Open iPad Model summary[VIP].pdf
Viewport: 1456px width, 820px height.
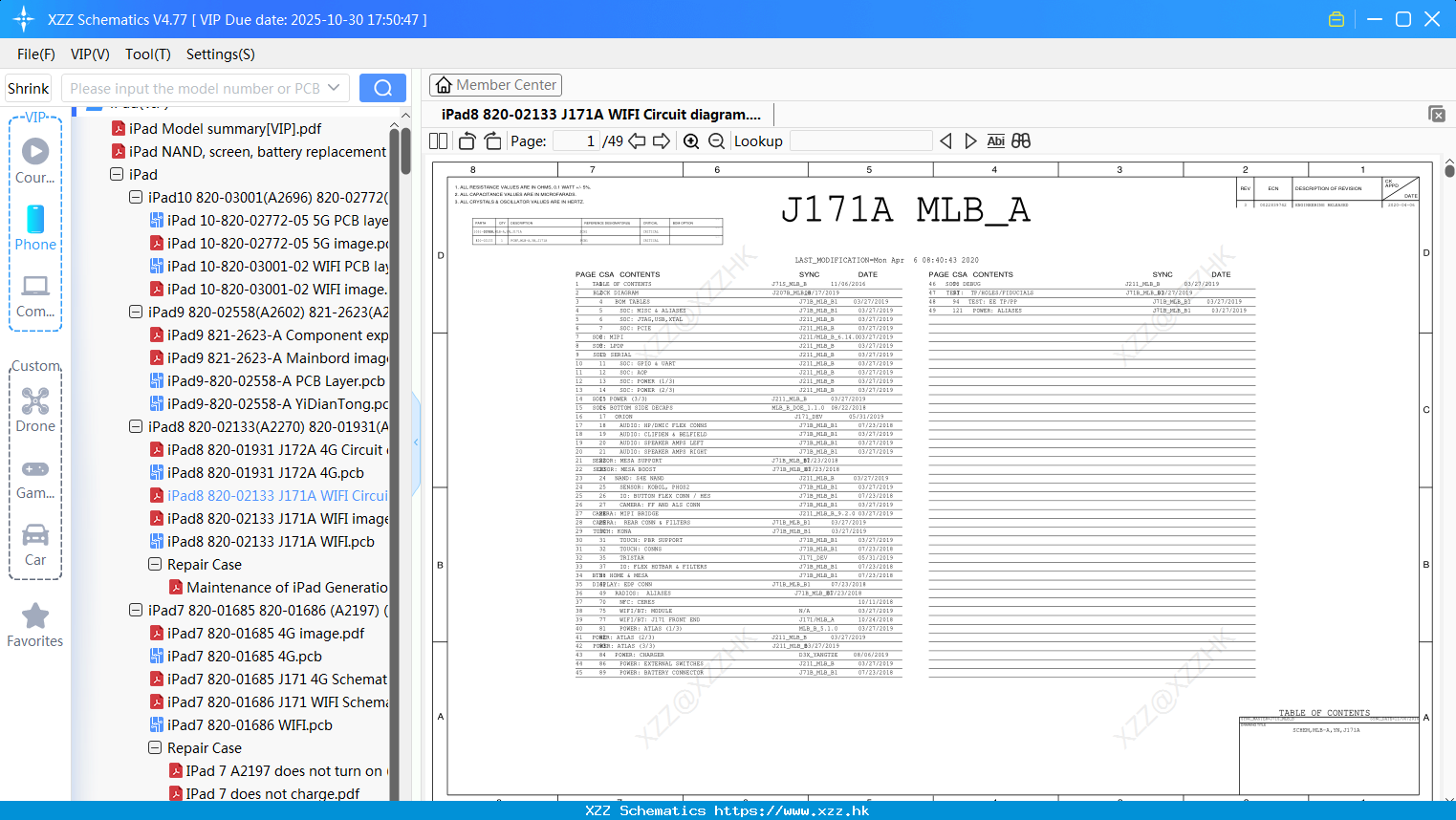coord(225,128)
